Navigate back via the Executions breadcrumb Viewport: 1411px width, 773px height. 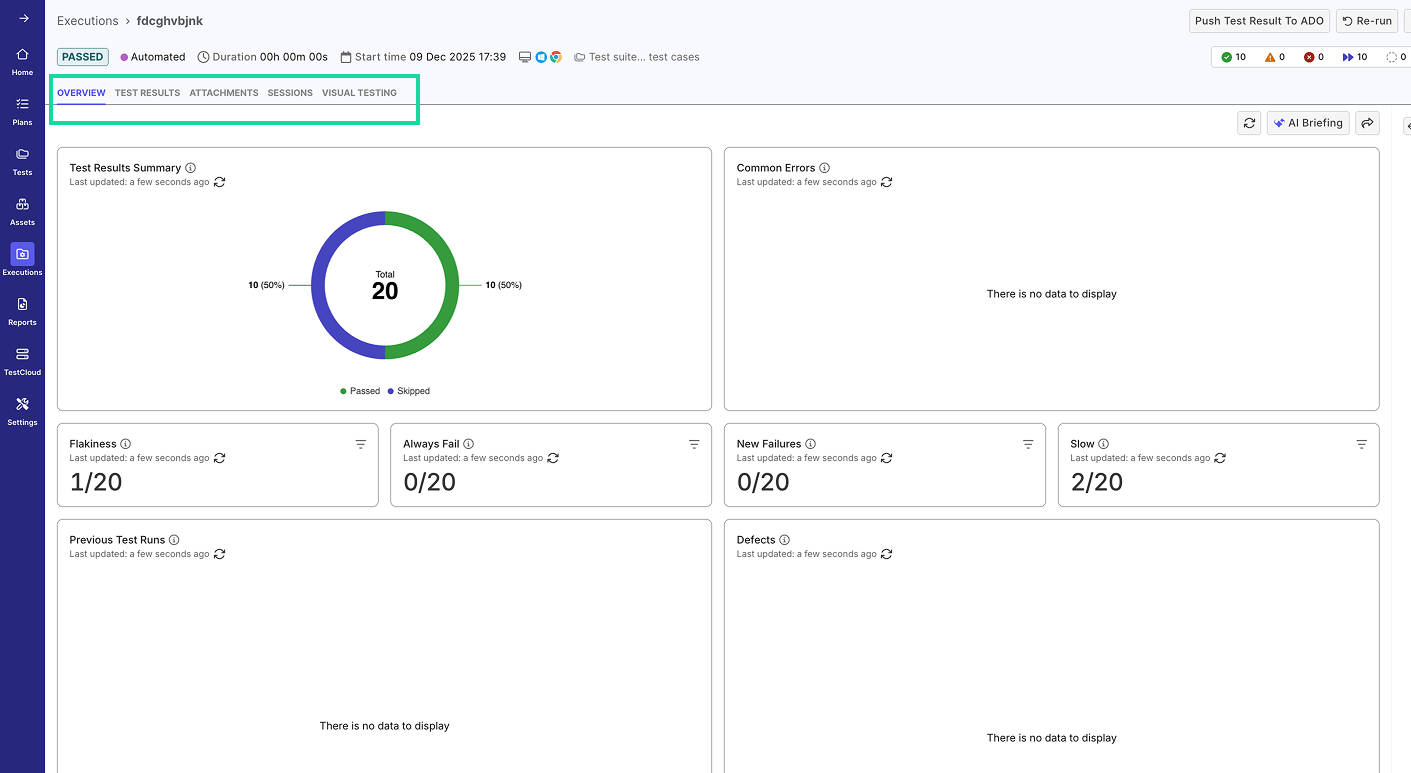tap(87, 20)
